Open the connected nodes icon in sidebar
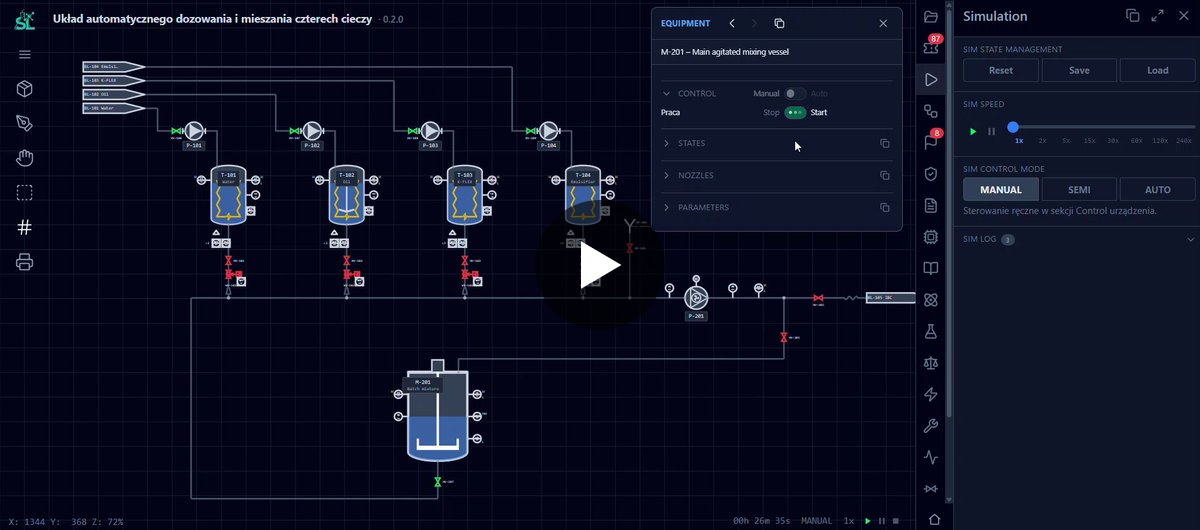Screen dimensions: 1200x530 pos(931,111)
